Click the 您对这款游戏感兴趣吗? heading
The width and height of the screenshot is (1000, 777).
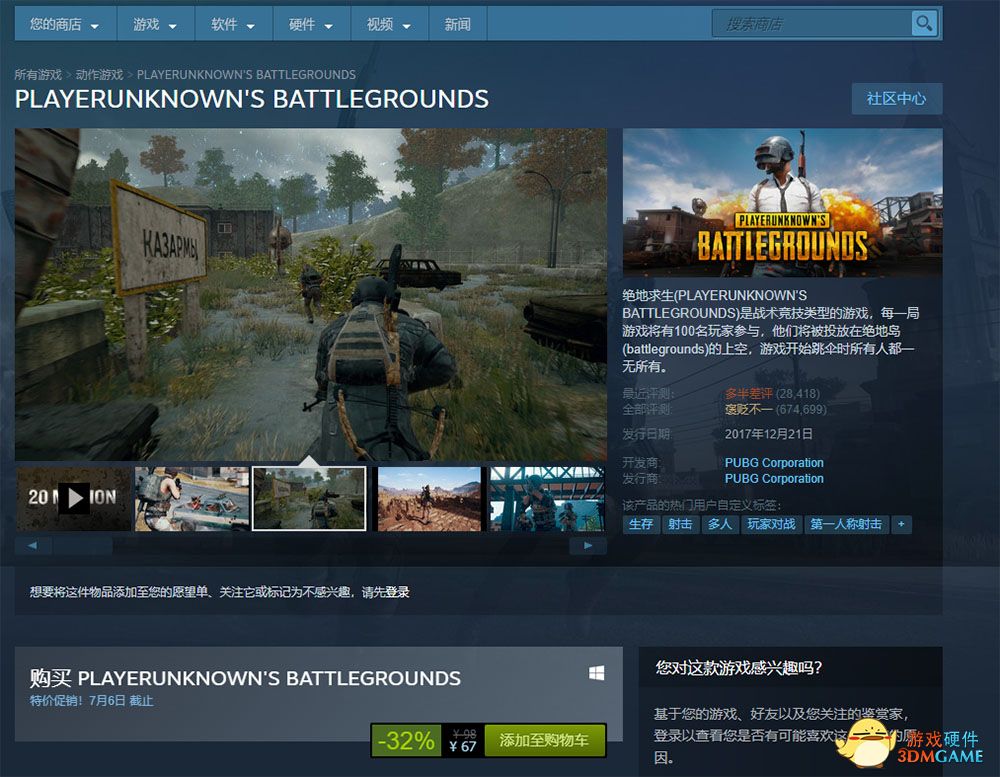(739, 668)
